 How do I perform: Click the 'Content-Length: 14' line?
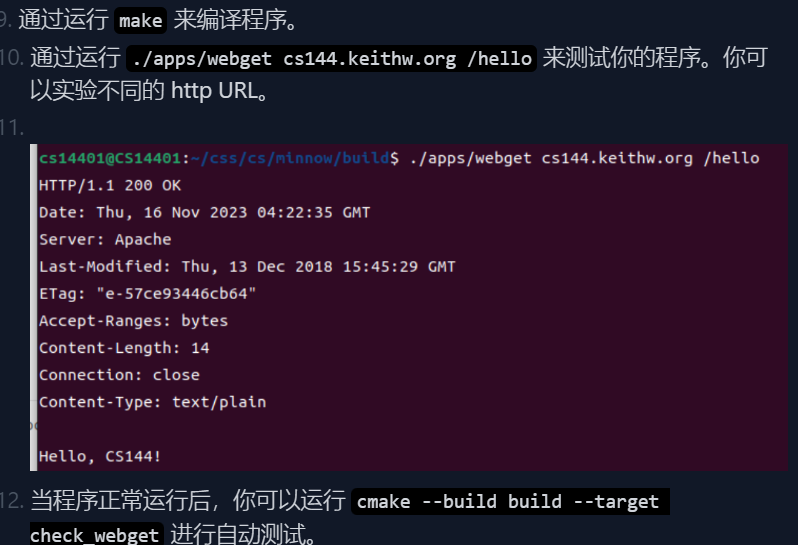tap(124, 348)
